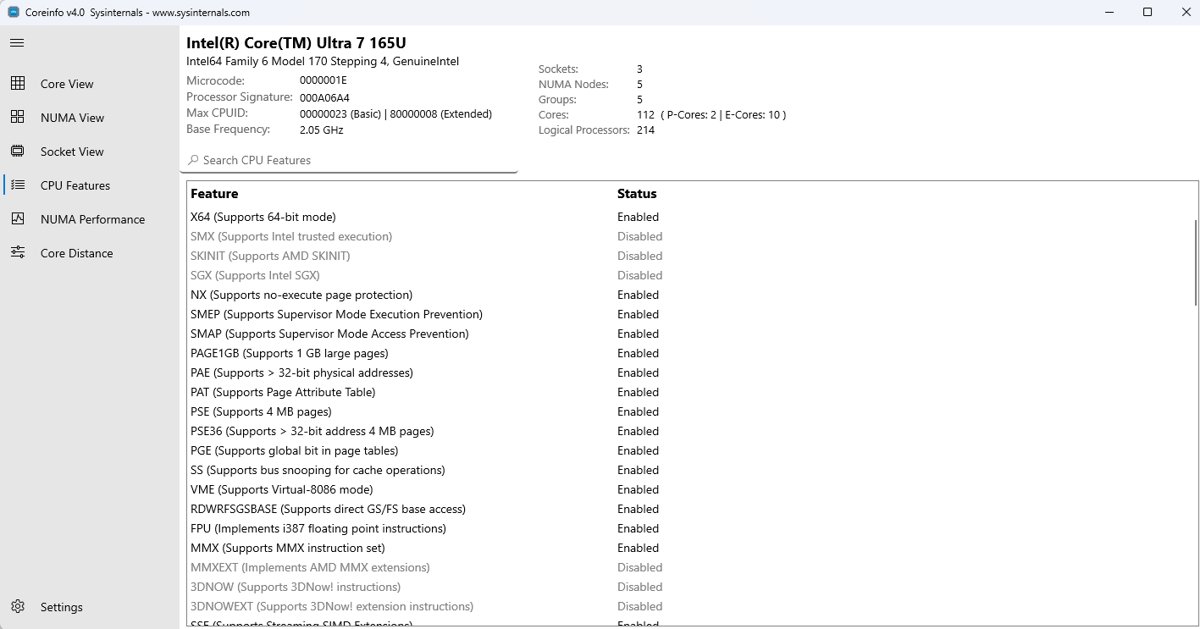Click the Base Frequency value 2.05 GHz
Image resolution: width=1200 pixels, height=629 pixels.
[x=321, y=130]
